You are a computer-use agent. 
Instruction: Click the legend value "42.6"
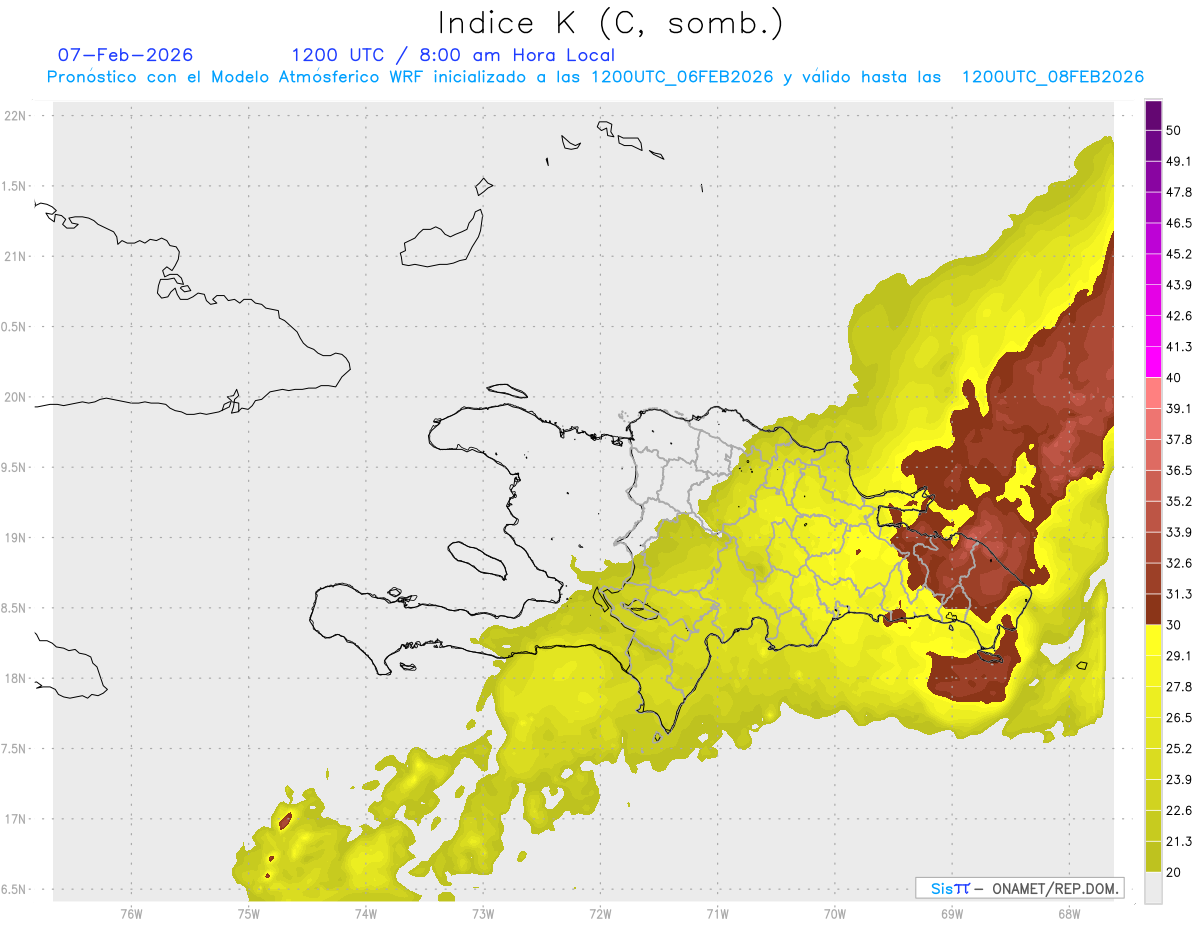point(1179,316)
